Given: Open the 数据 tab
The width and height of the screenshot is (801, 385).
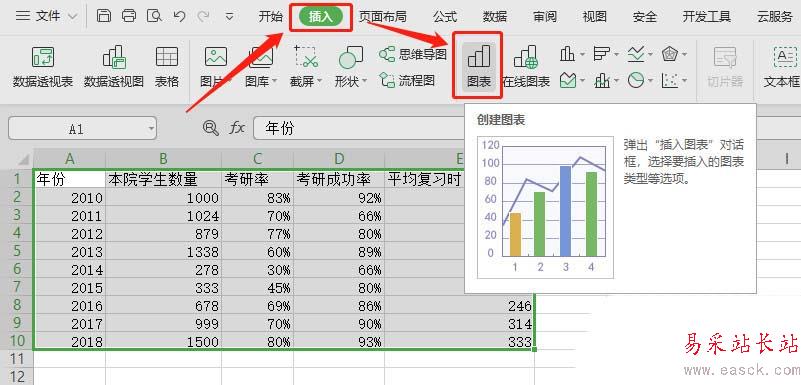Looking at the screenshot, I should (494, 17).
